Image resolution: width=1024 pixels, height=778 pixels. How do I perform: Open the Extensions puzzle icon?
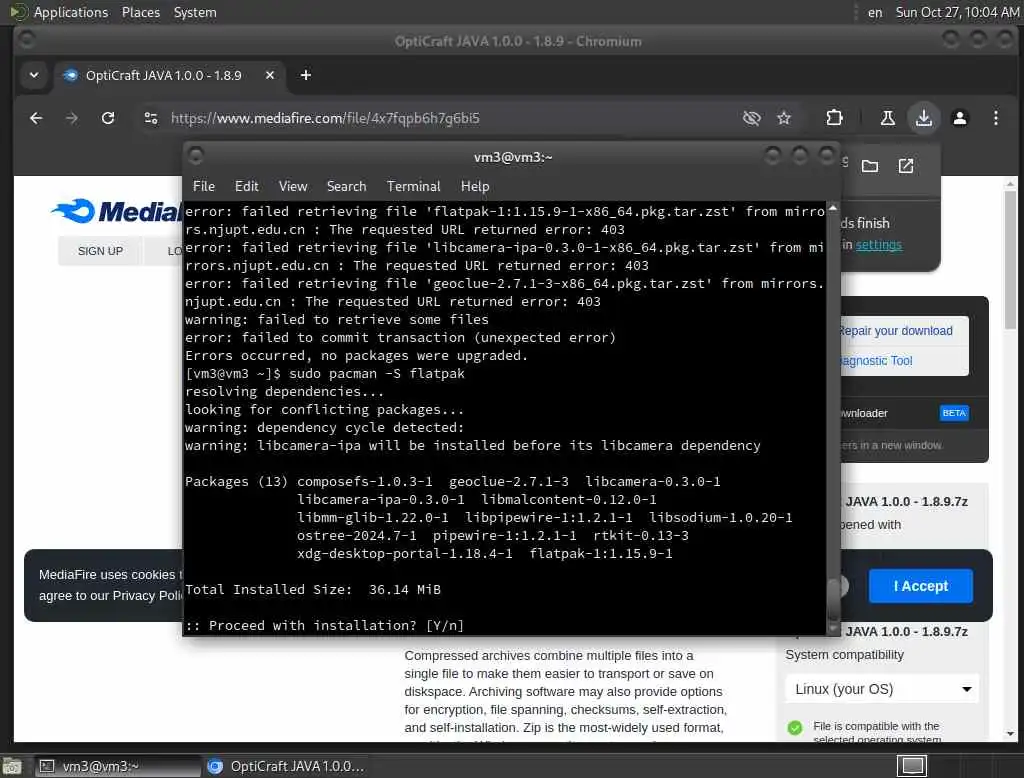click(x=835, y=118)
